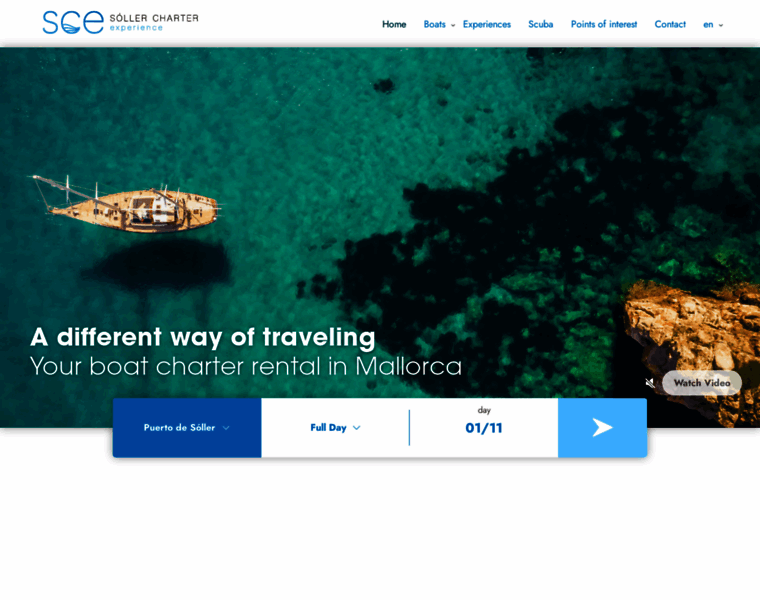Unmute the video using the speaker icon
Screen dimensions: 760x600
pyautogui.click(x=650, y=383)
